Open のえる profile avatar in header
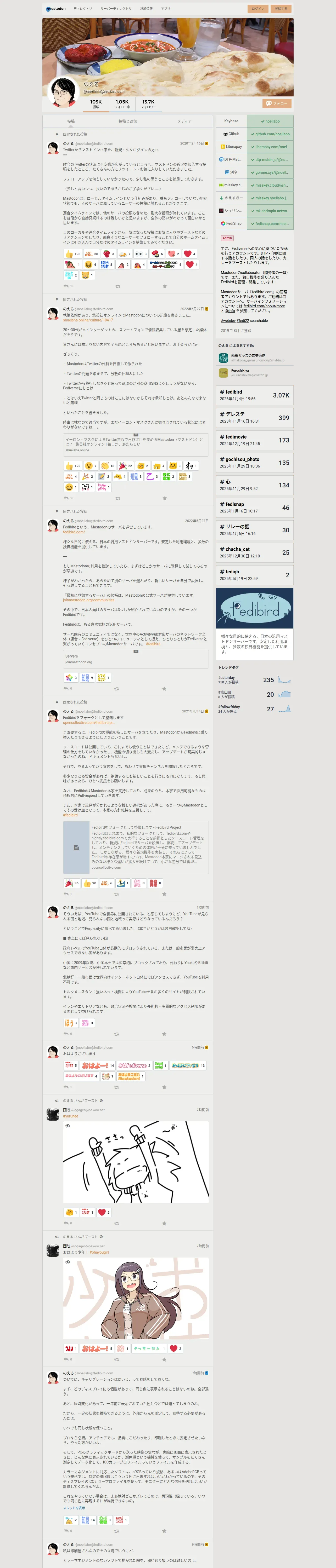 63,92
